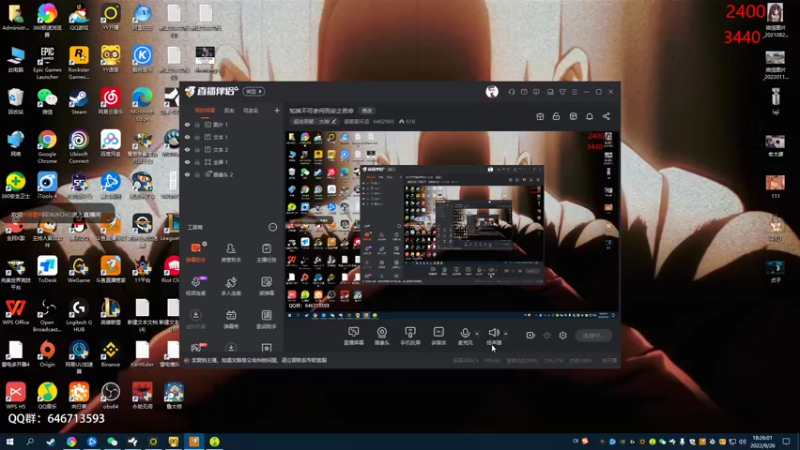Toggle the preview eye icon beside settings
Image resolution: width=800 pixels, height=450 pixels.
click(547, 335)
